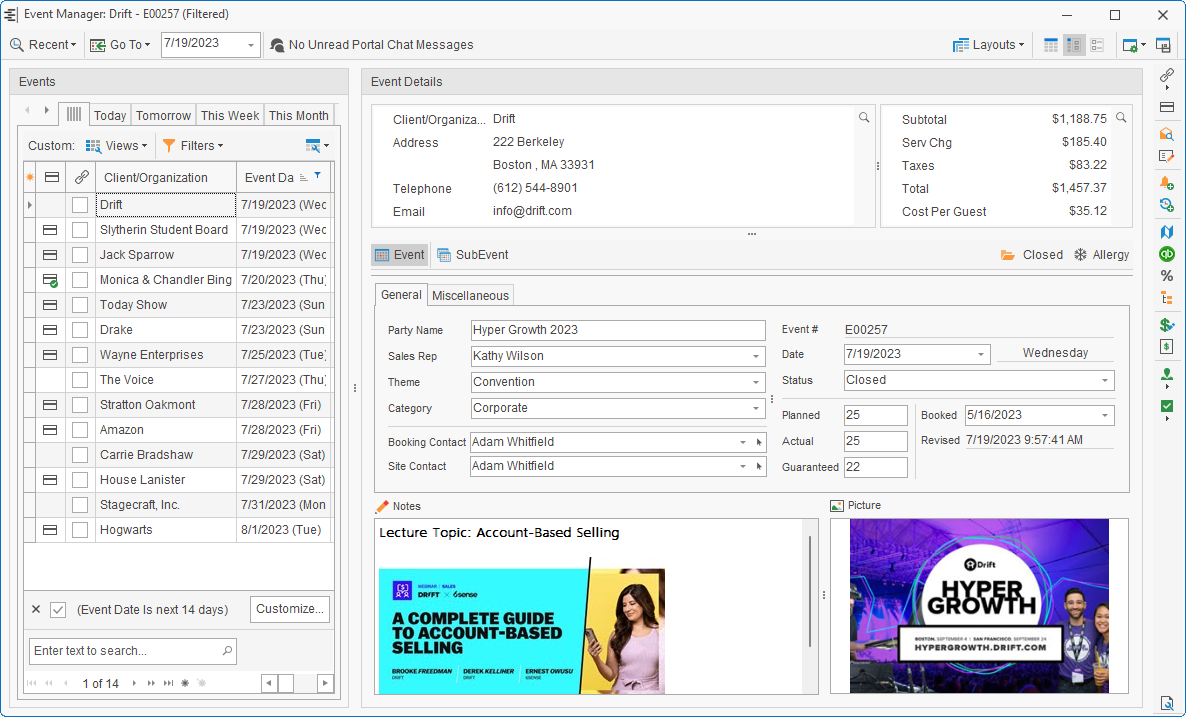The image size is (1186, 717).
Task: Remove the filter with the X button
Action: pos(36,610)
